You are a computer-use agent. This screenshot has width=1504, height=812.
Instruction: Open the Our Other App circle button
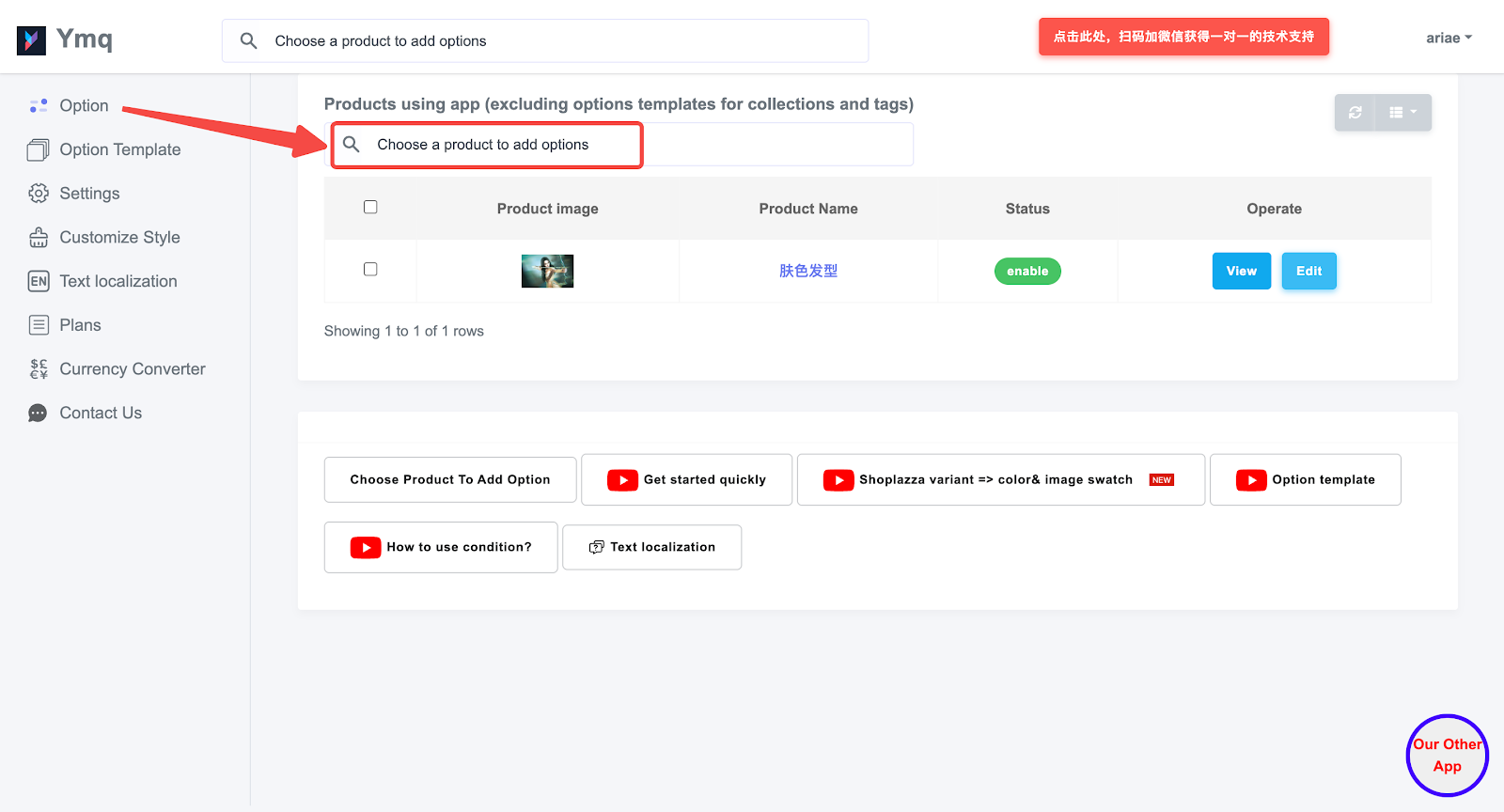1447,756
